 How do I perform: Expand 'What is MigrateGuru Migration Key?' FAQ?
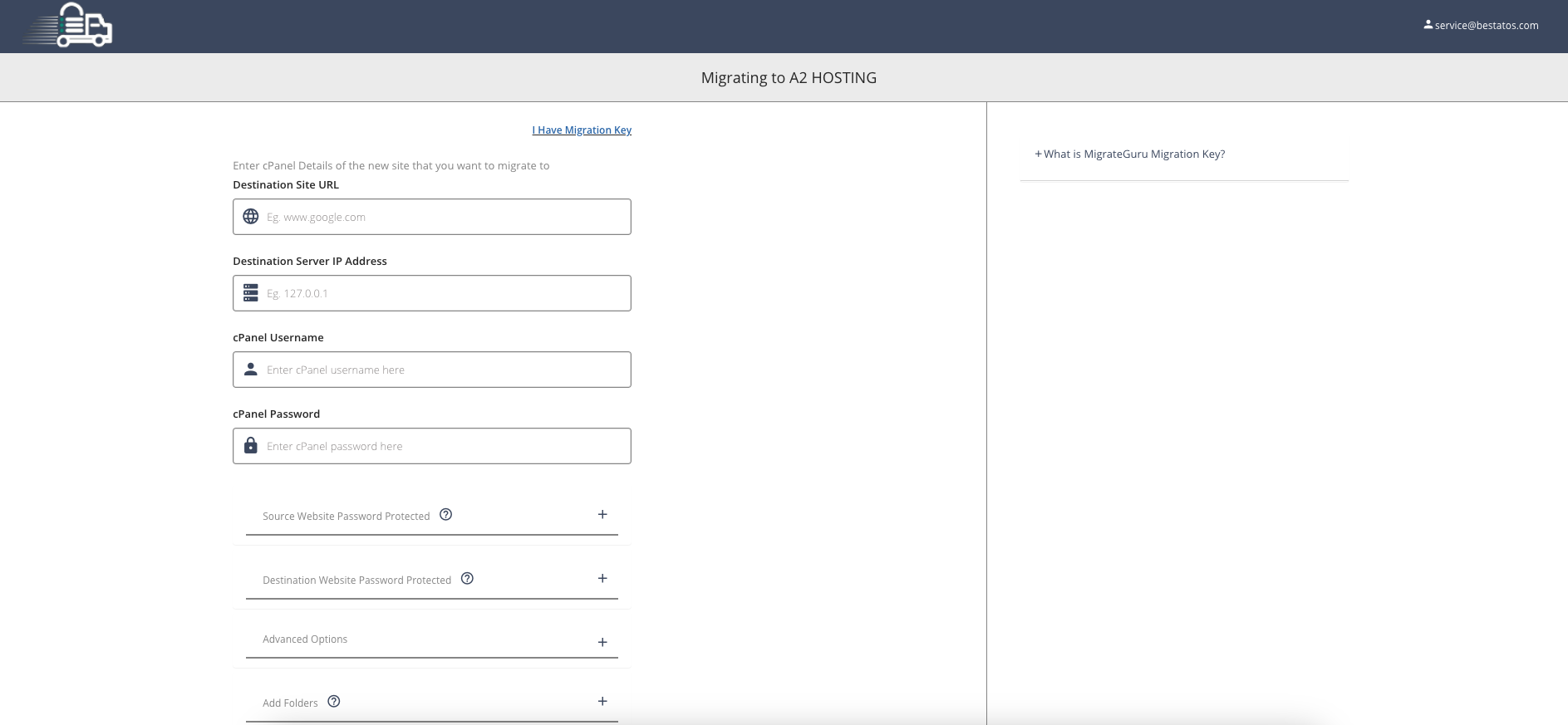tap(1130, 154)
